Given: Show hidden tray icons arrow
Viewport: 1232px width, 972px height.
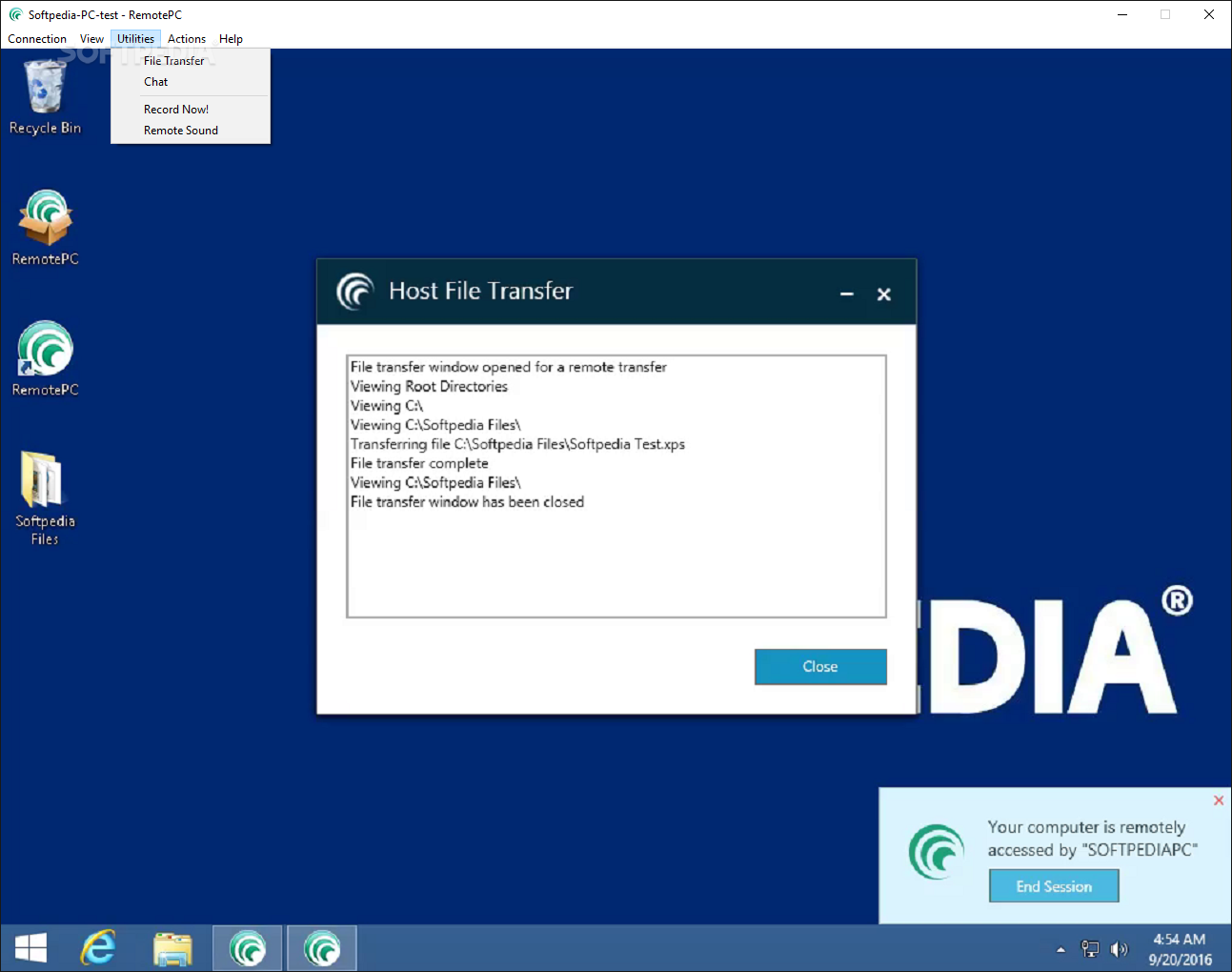Looking at the screenshot, I should pyautogui.click(x=1060, y=949).
